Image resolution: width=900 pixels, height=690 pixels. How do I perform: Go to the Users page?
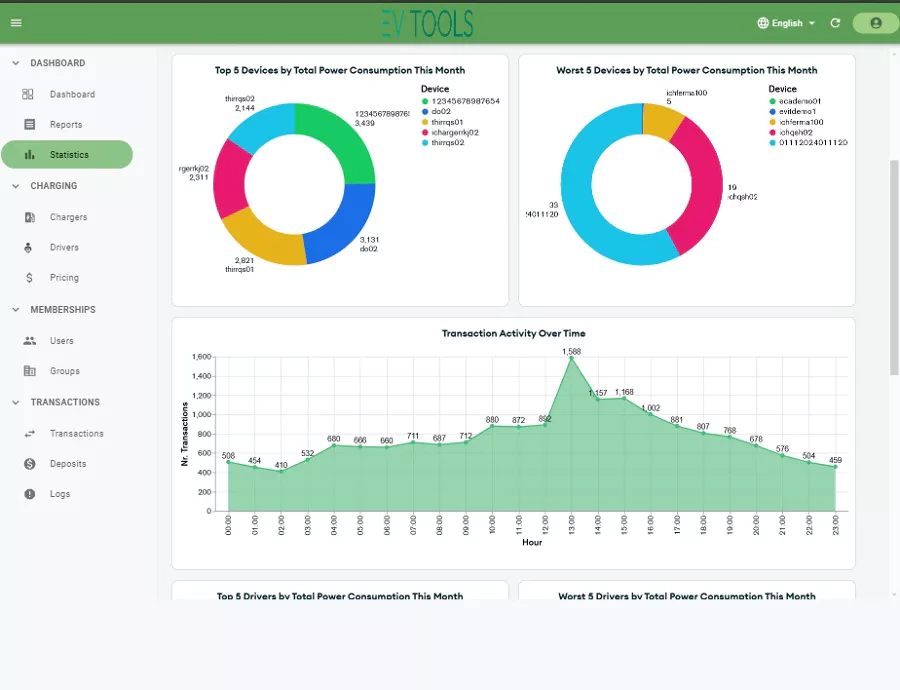tap(61, 341)
